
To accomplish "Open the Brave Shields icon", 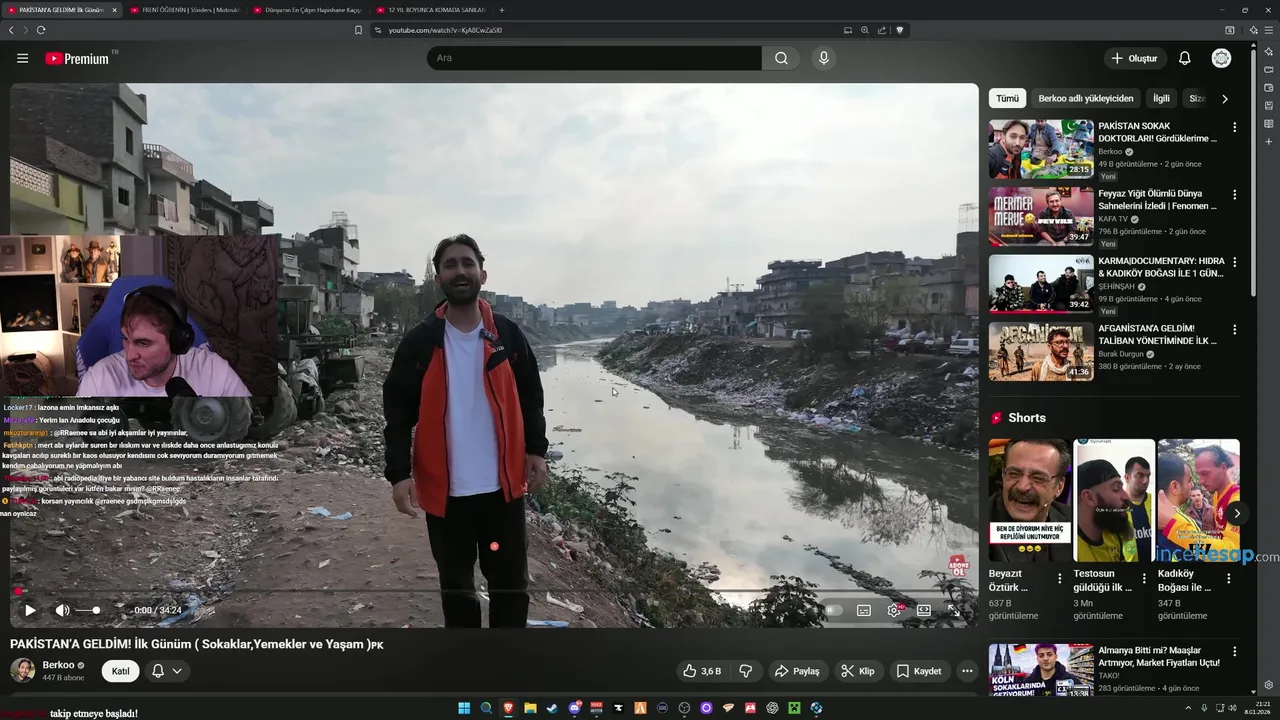I will [900, 30].
